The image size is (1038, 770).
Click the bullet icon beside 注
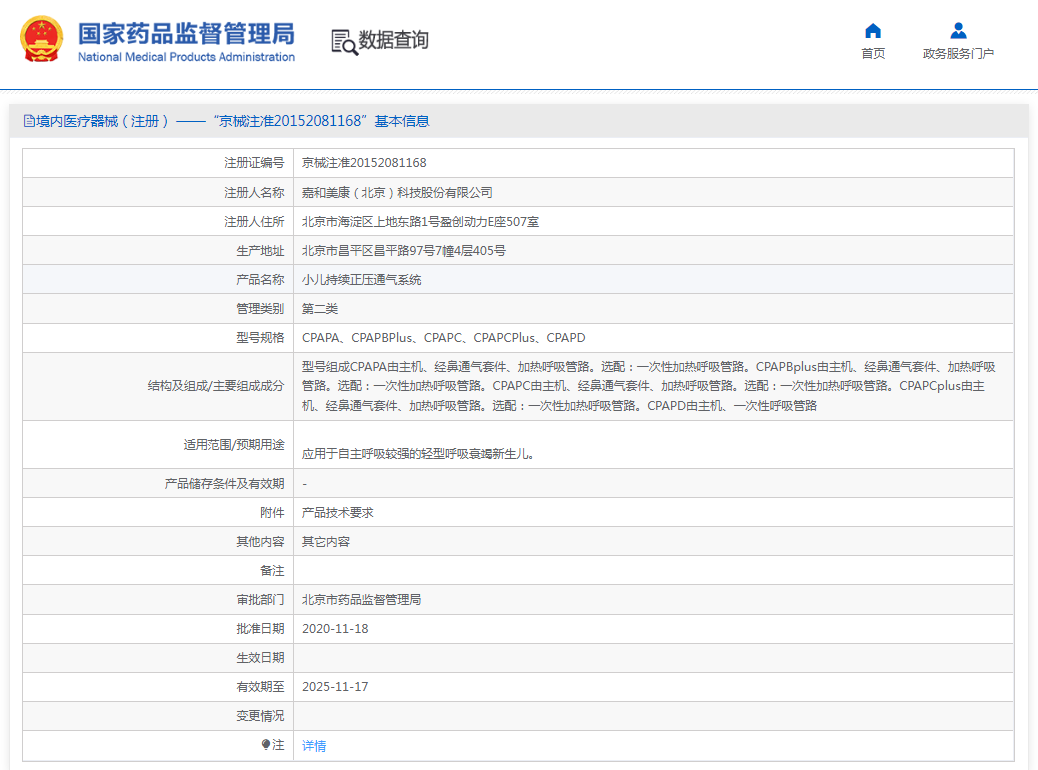click(x=266, y=745)
